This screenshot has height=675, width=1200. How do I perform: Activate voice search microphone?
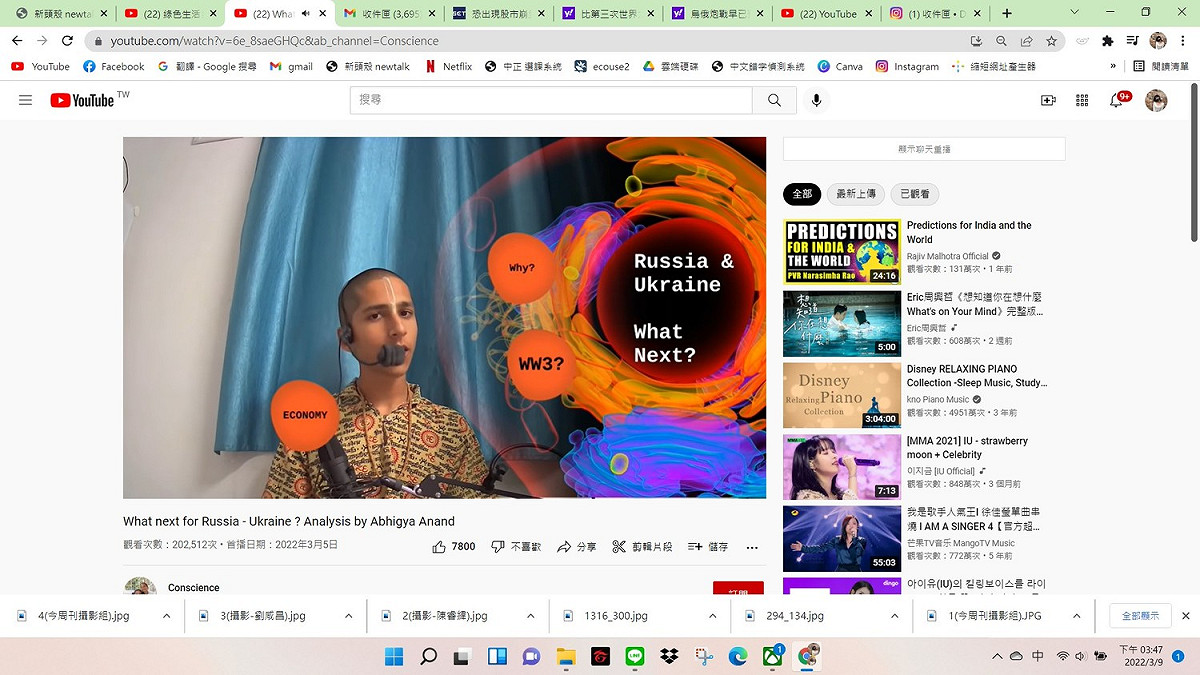coord(816,100)
